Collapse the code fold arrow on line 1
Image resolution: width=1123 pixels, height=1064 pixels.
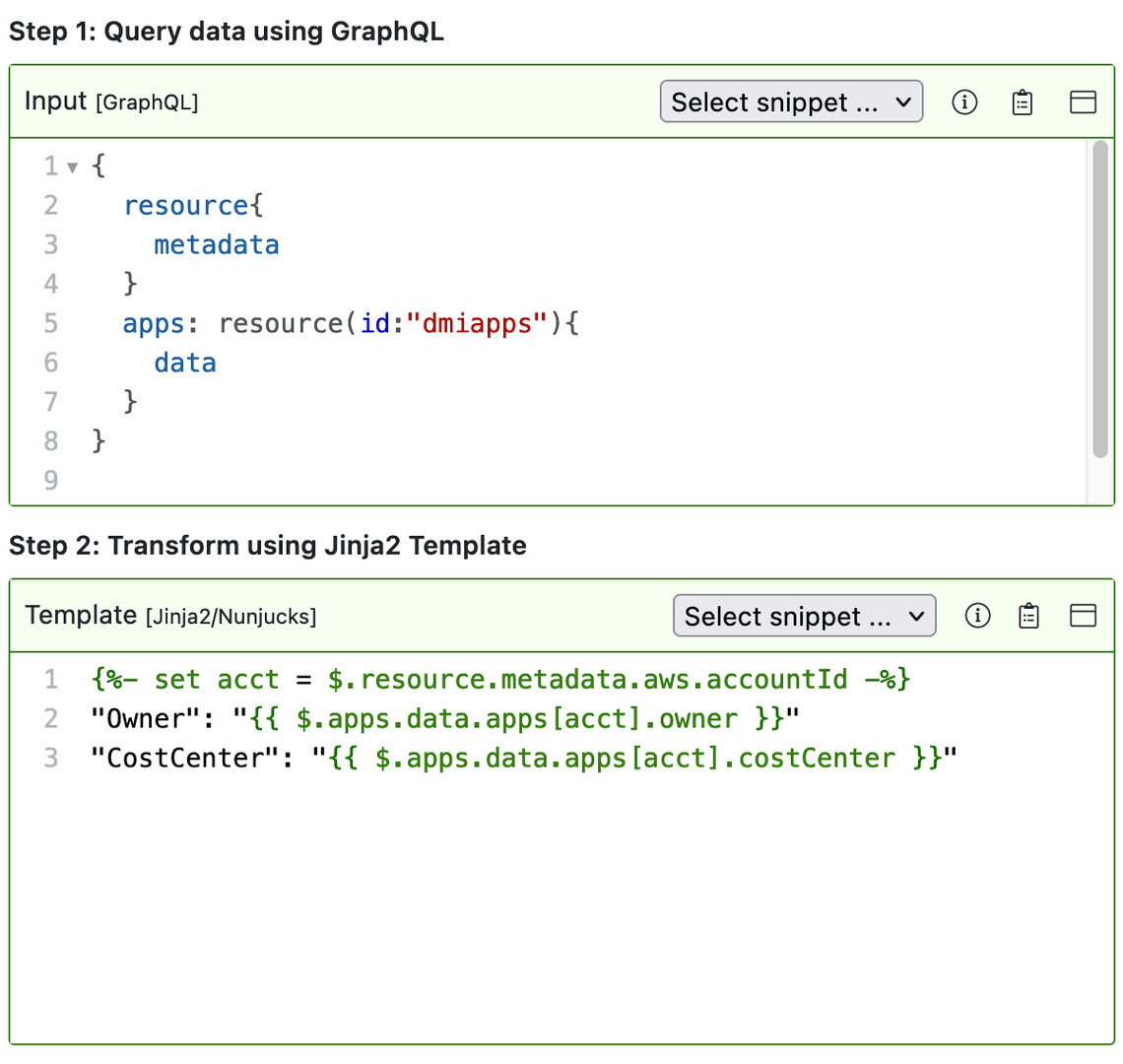(x=72, y=167)
